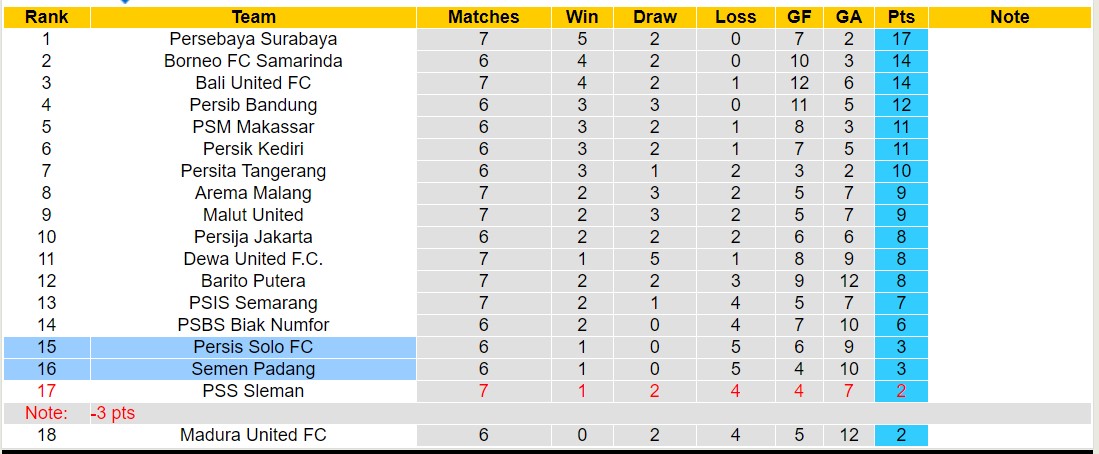Open the PSS Sleman team link
This screenshot has height=454, width=1099.
(253, 391)
